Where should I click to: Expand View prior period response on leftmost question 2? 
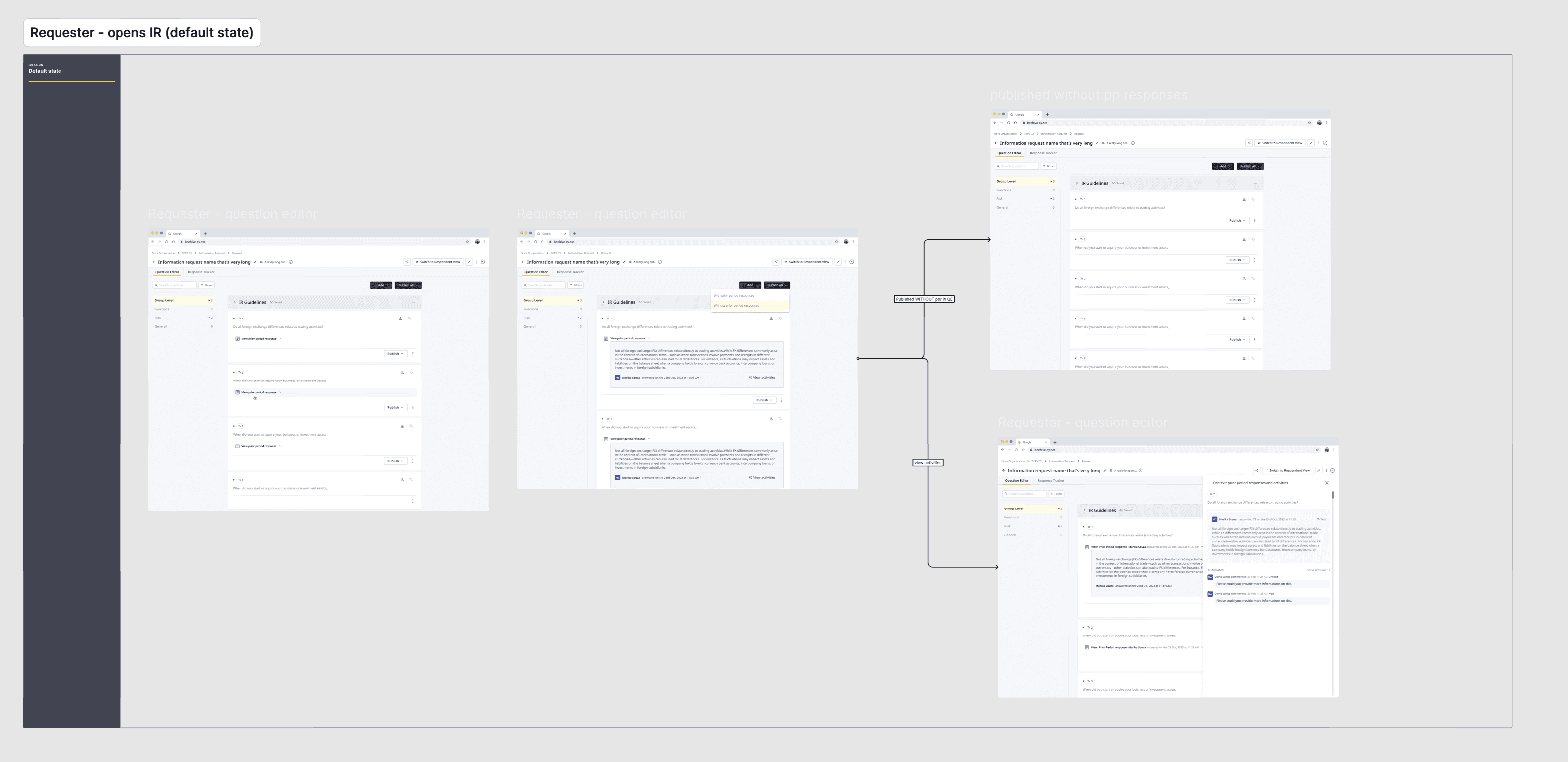[x=259, y=392]
